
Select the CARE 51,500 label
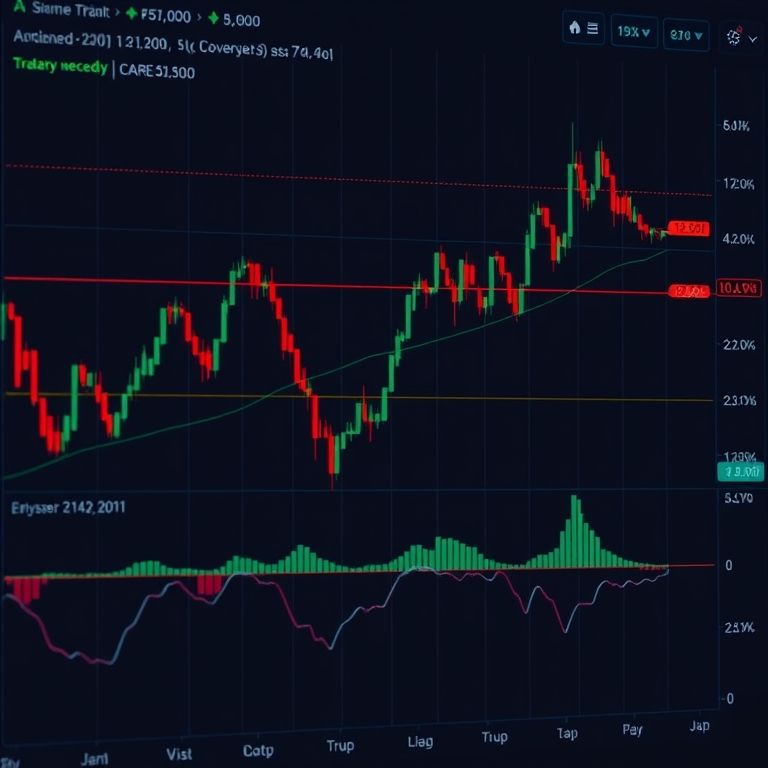(x=157, y=71)
